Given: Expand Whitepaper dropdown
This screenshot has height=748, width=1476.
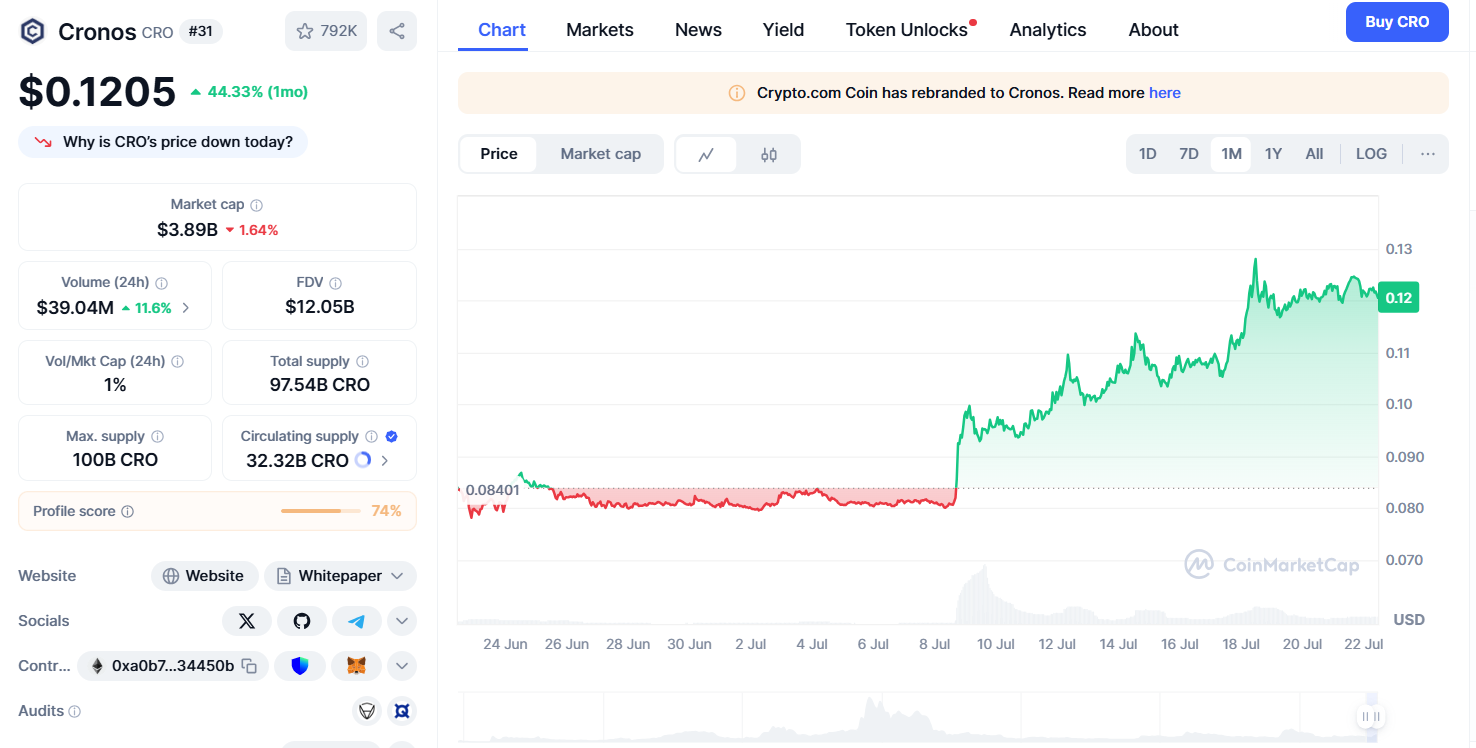Looking at the screenshot, I should (x=341, y=576).
